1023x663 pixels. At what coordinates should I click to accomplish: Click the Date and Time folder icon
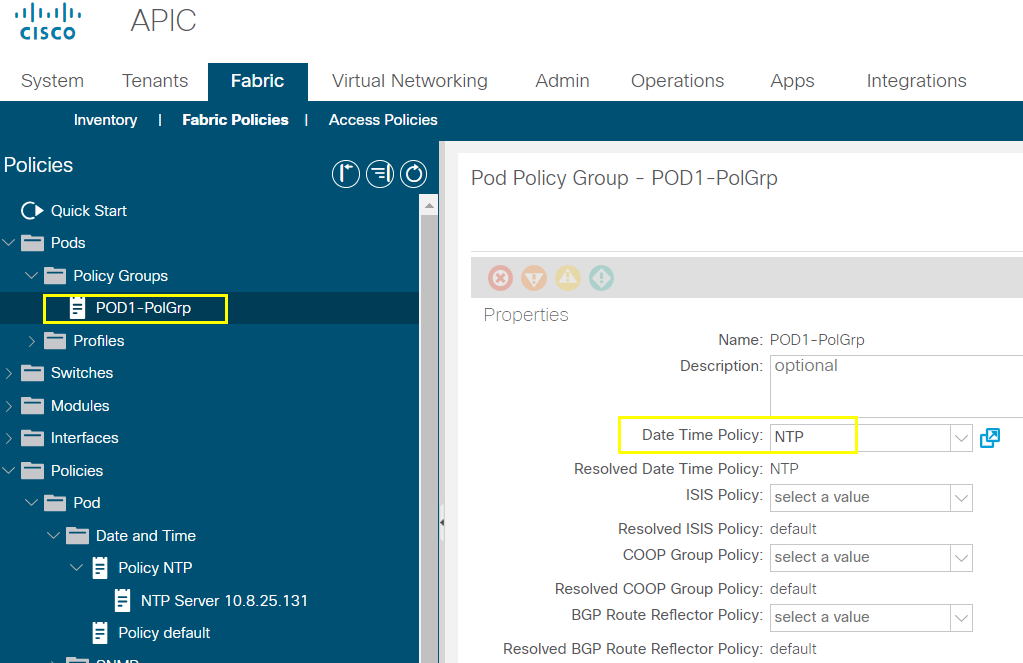tap(77, 536)
